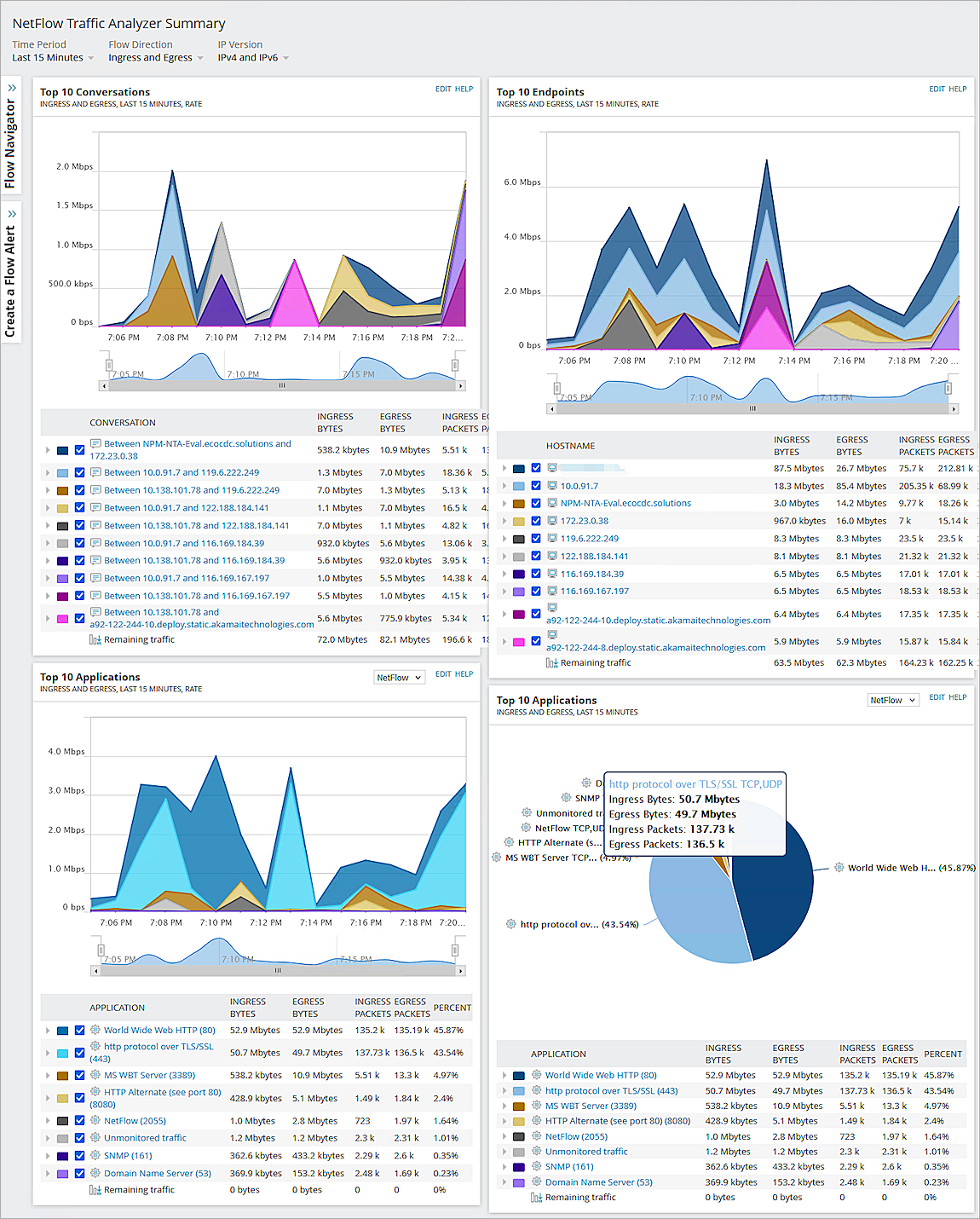Click the chevron icon above Create a Flow Alert
The height and width of the screenshot is (1219, 980).
tap(11, 213)
